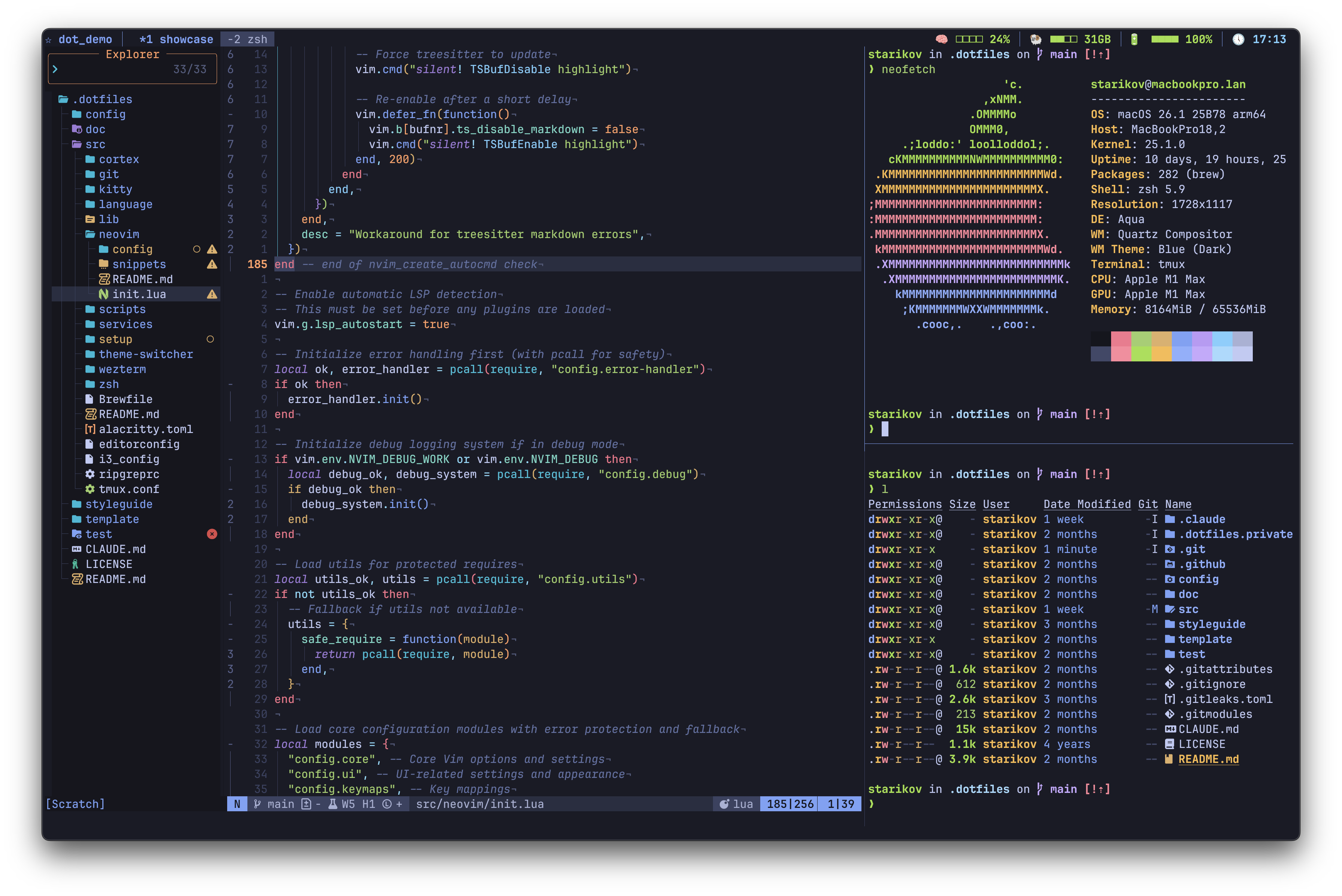The image size is (1342, 896).
Task: Click the brain CPU icon in tmux status
Action: pyautogui.click(x=942, y=39)
